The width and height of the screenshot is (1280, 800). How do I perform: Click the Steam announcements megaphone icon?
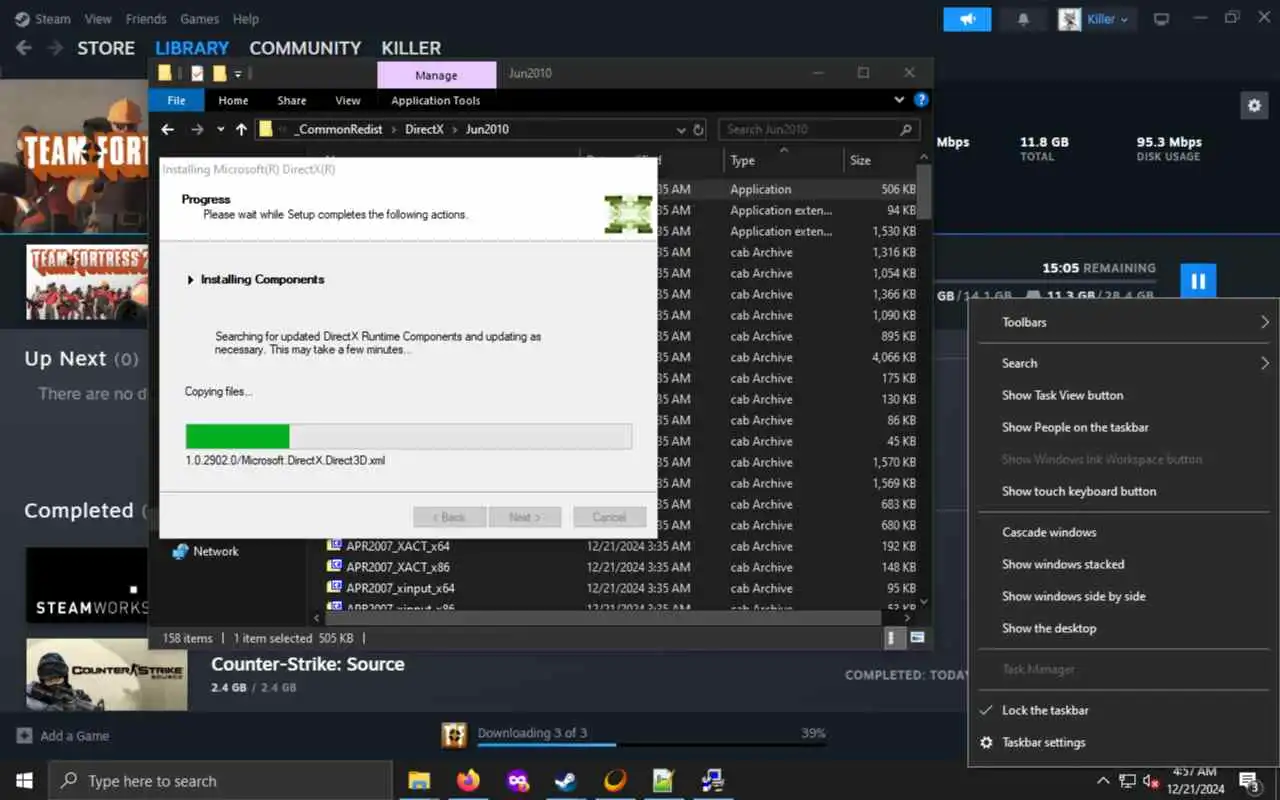click(967, 19)
